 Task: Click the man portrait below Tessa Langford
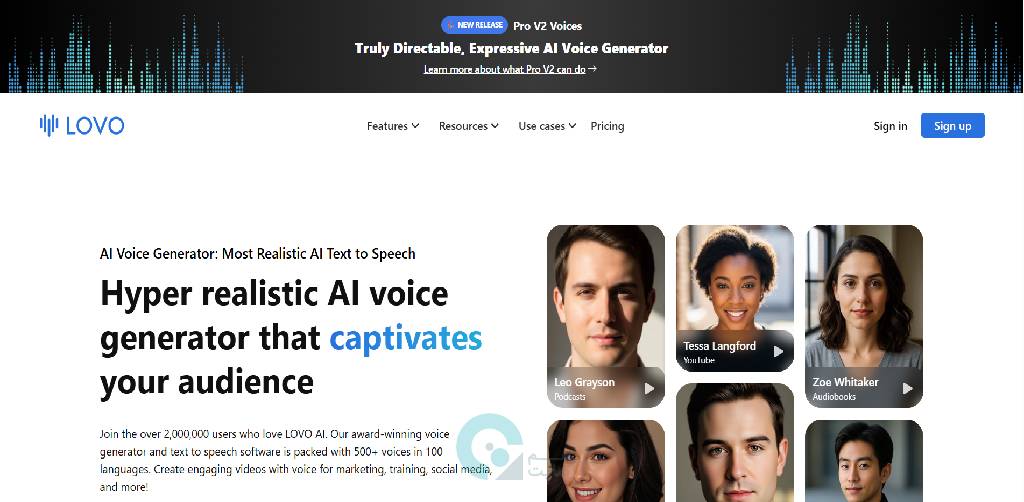pos(735,443)
